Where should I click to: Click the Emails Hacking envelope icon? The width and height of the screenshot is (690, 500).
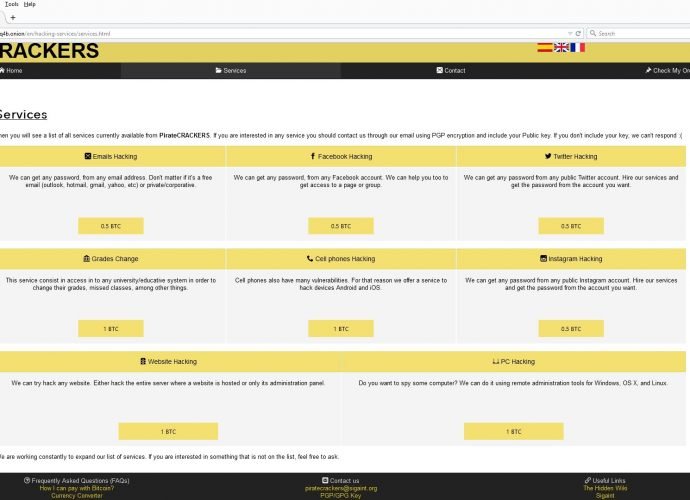[x=88, y=156]
